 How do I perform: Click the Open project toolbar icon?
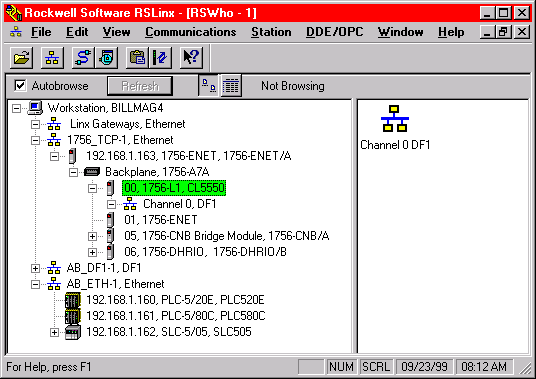click(22, 58)
